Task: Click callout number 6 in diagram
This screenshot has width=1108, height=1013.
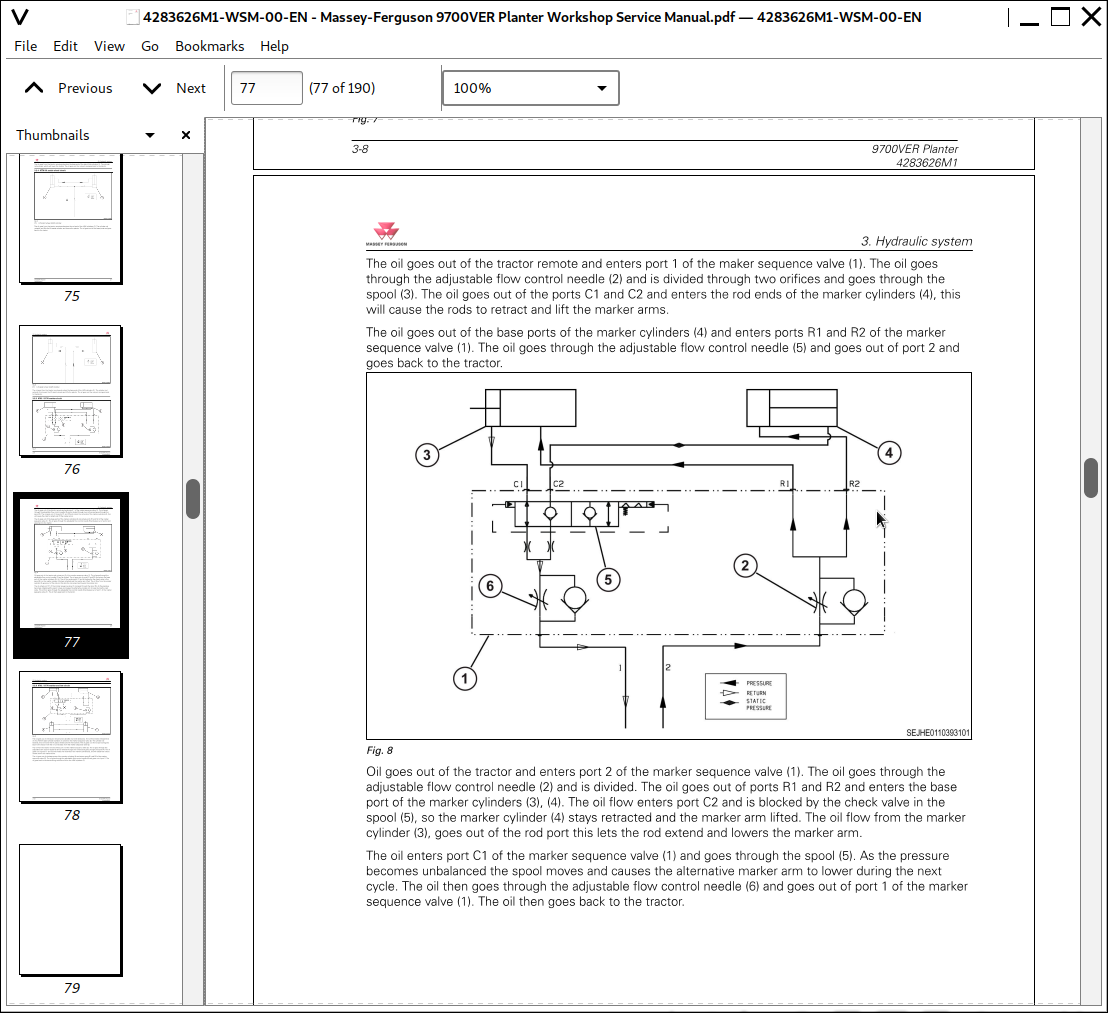Action: tap(490, 586)
